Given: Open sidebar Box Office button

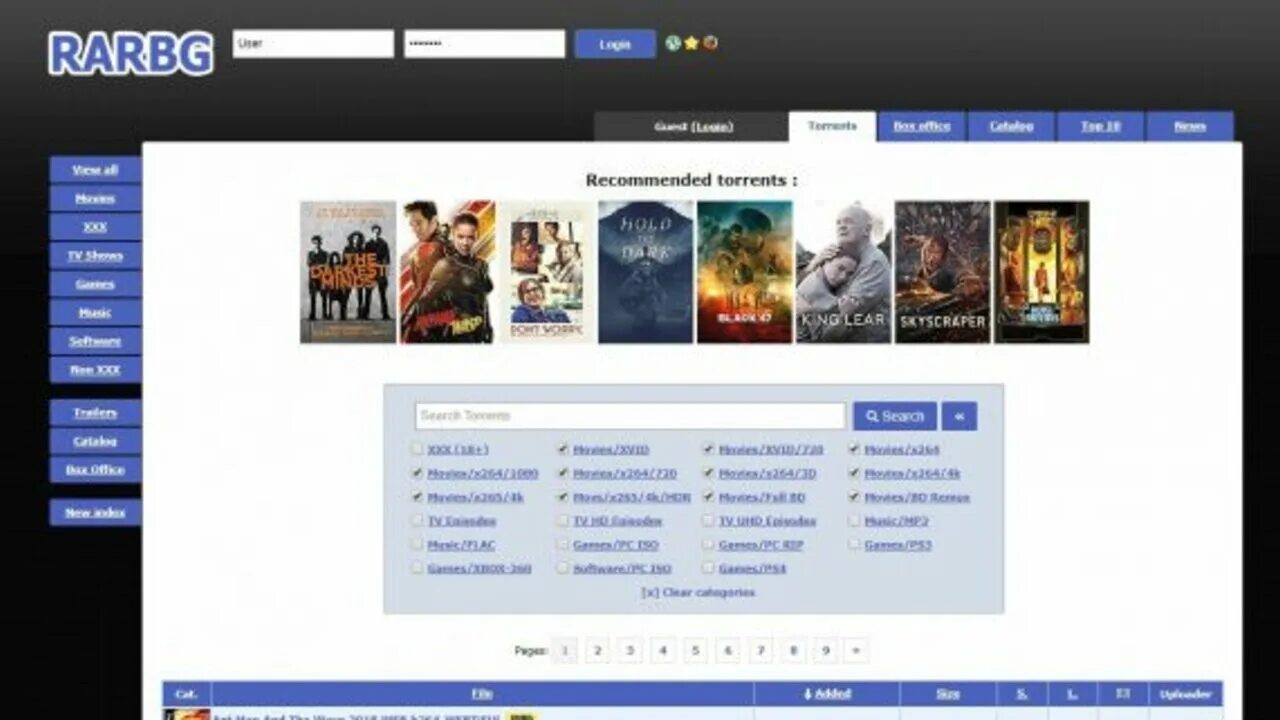Looking at the screenshot, I should [95, 470].
